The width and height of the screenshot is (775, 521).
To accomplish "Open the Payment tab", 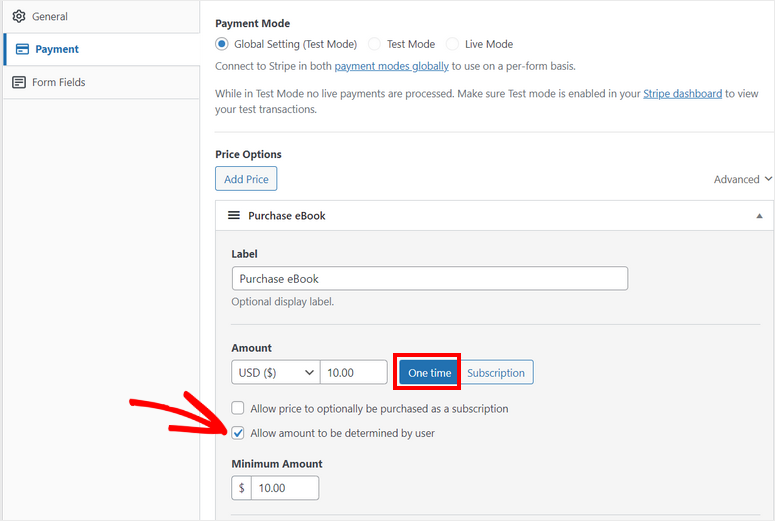I will click(57, 49).
